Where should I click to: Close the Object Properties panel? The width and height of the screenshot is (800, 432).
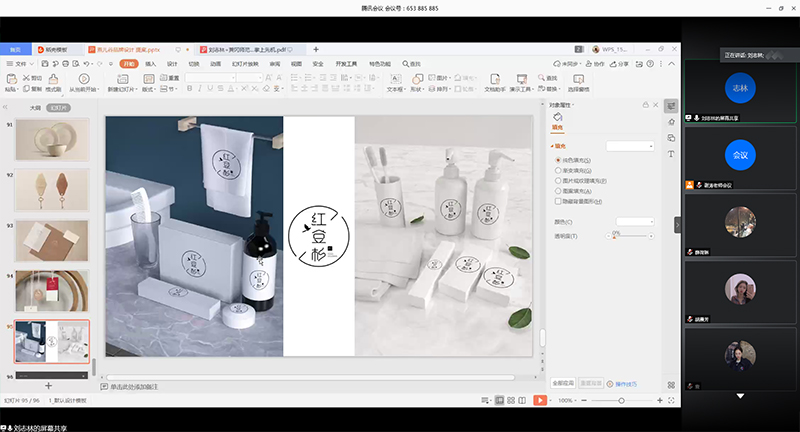[x=656, y=105]
